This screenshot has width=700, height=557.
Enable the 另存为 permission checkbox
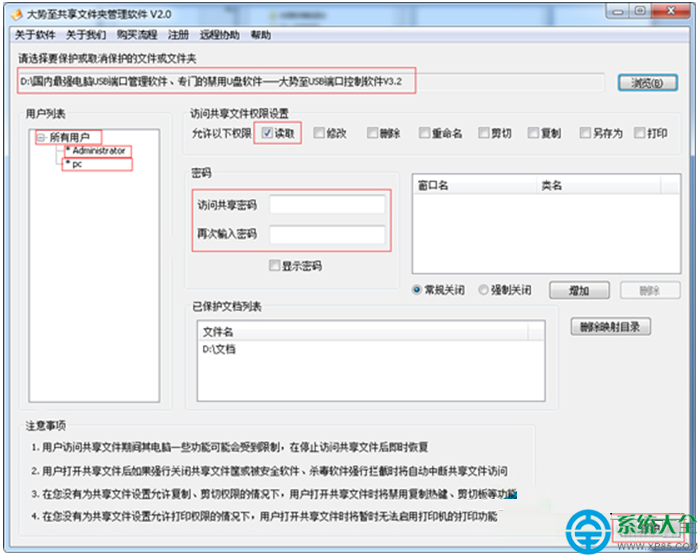[585, 133]
